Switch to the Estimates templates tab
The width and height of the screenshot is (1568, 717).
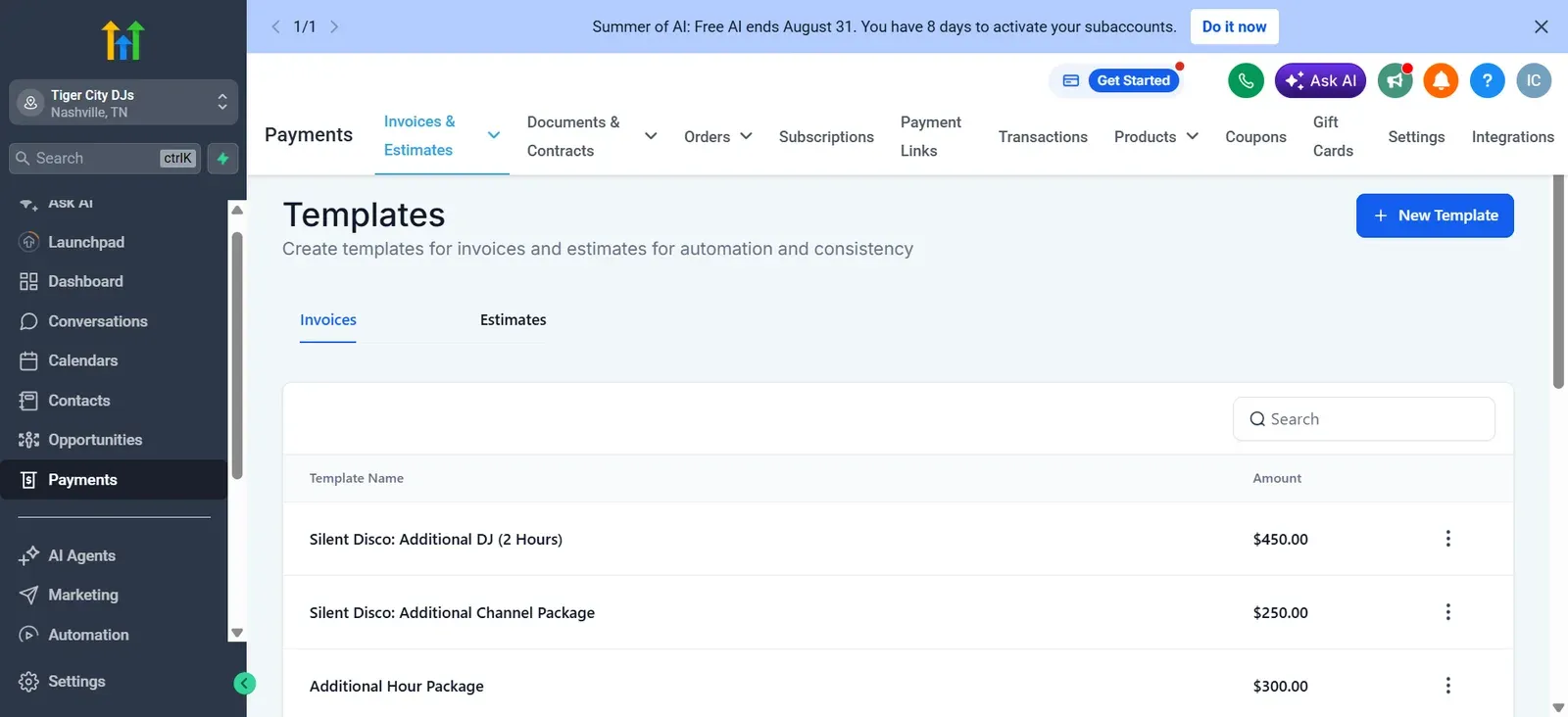pyautogui.click(x=514, y=320)
